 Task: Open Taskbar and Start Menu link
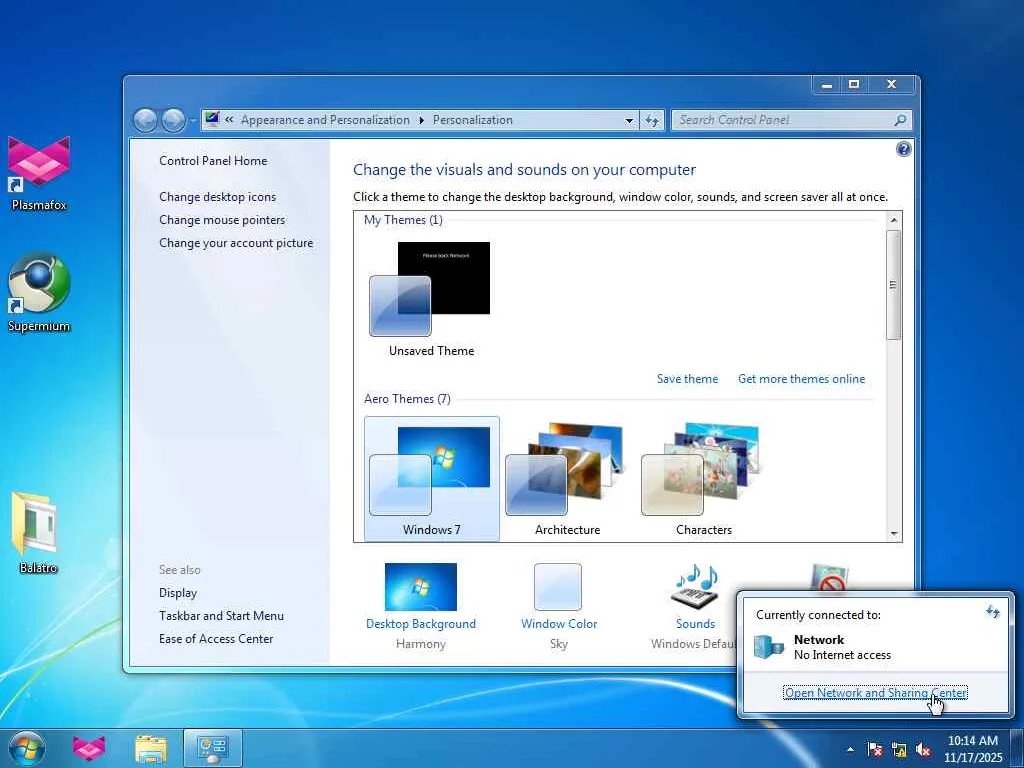point(221,616)
